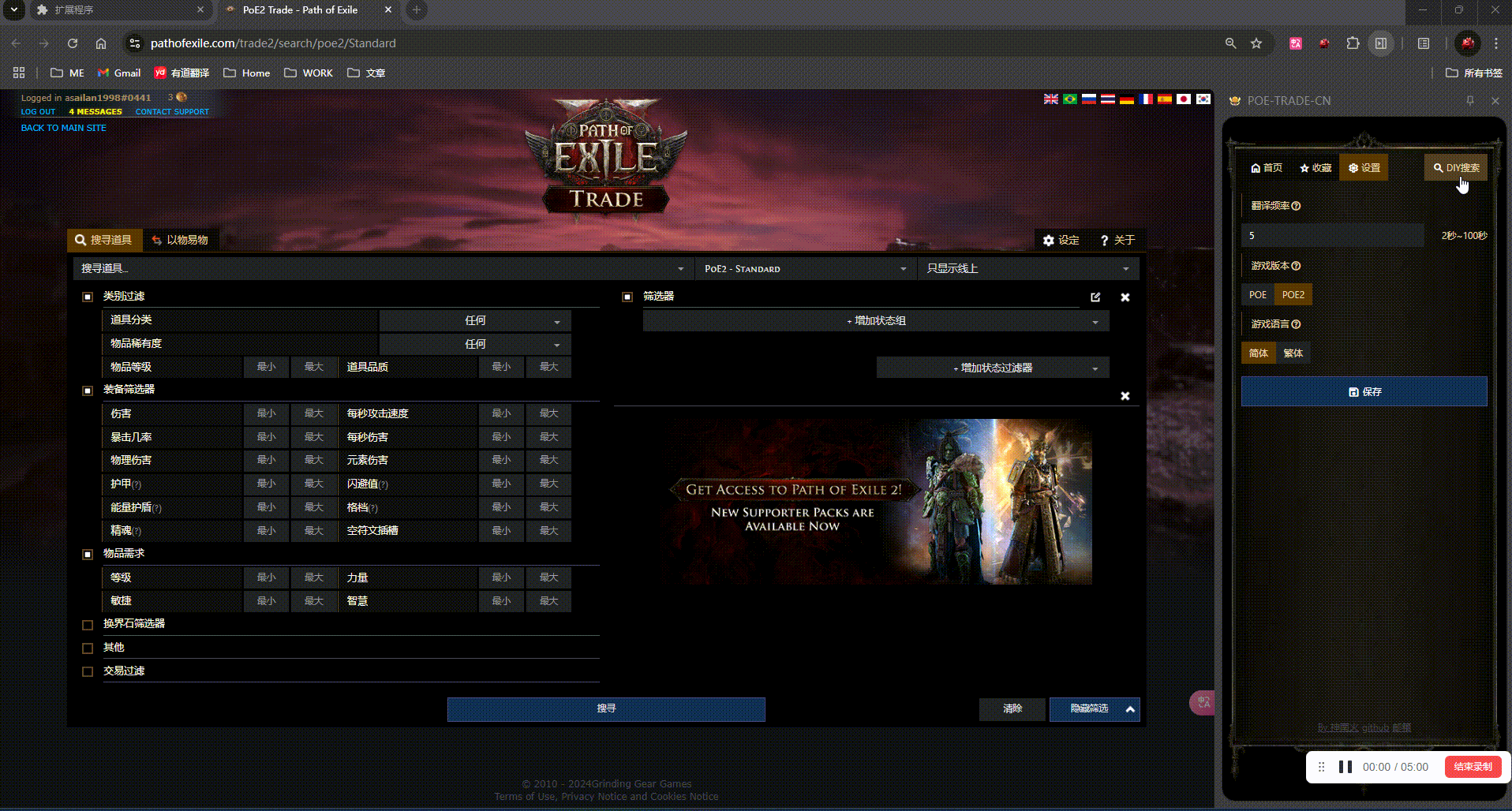Viewport: 1512px width, 811px height.
Task: Click the LOG OUT link
Action: 38,112
